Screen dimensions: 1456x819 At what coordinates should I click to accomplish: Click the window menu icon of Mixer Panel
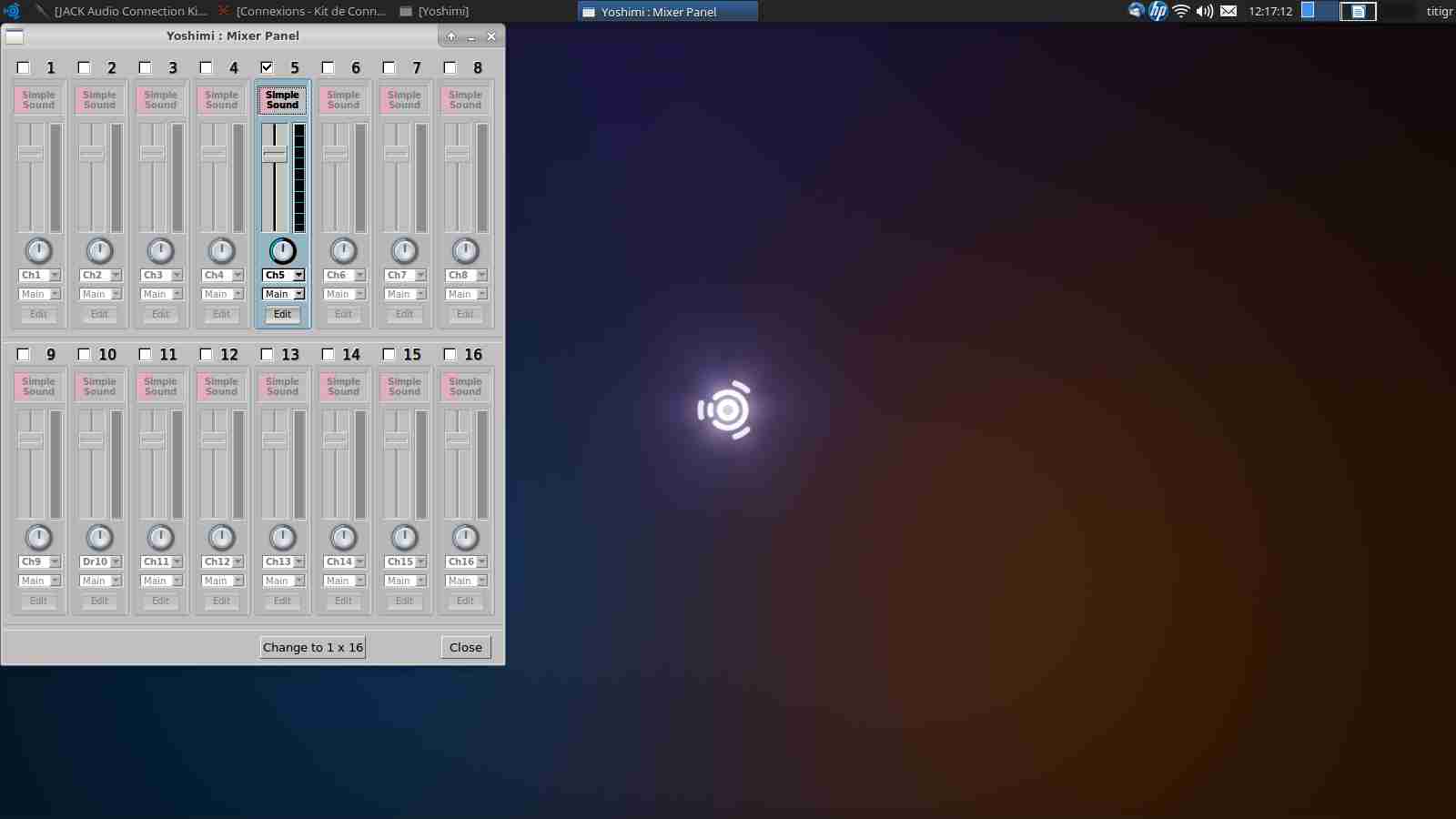15,36
